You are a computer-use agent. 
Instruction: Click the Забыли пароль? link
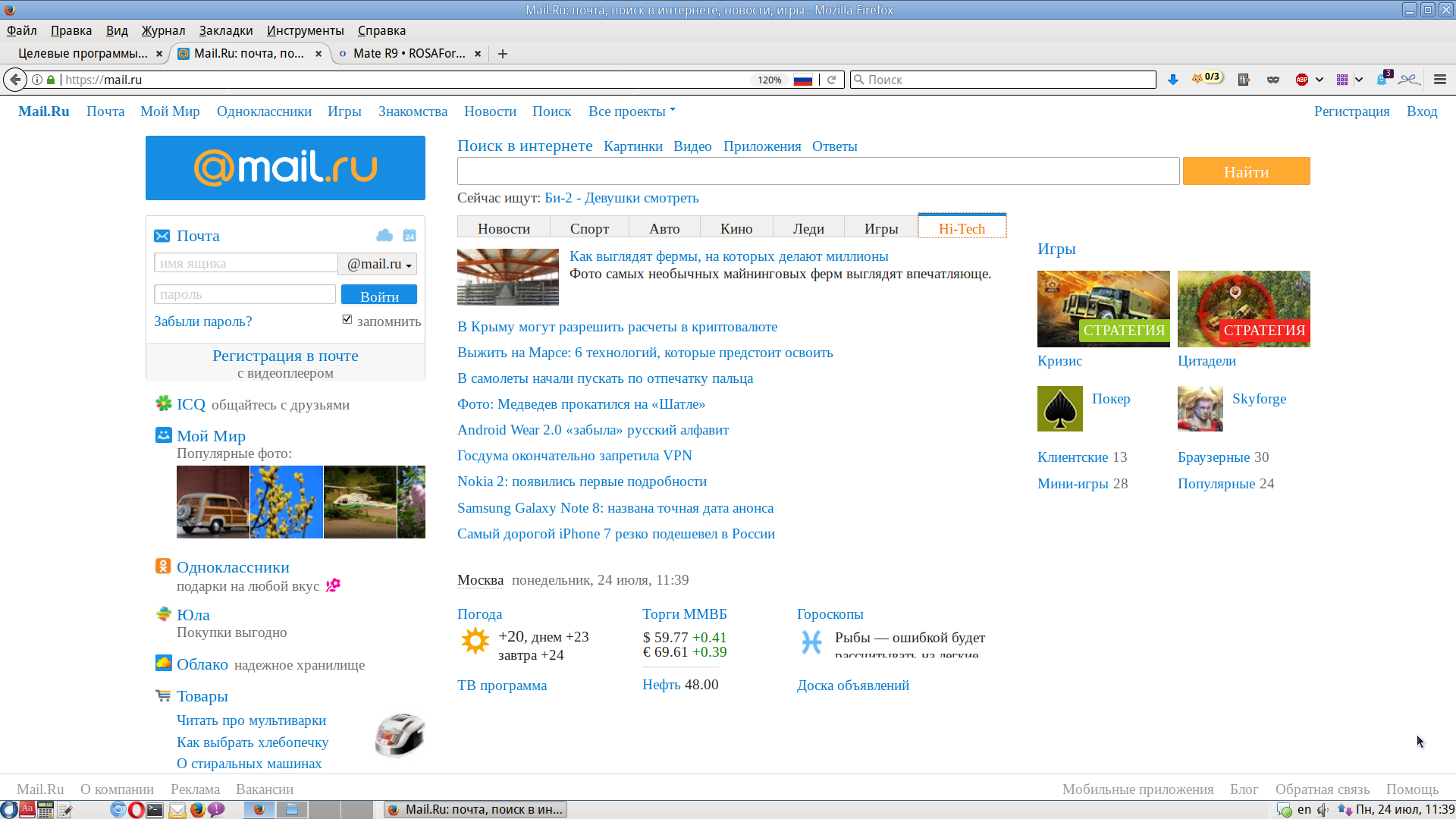(x=202, y=322)
